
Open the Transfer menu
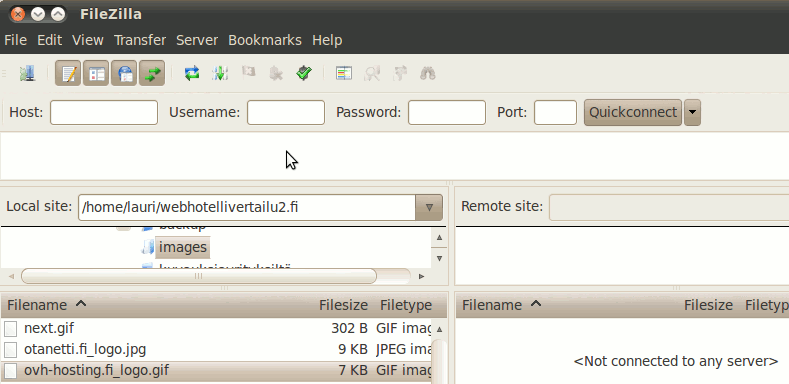pos(140,40)
